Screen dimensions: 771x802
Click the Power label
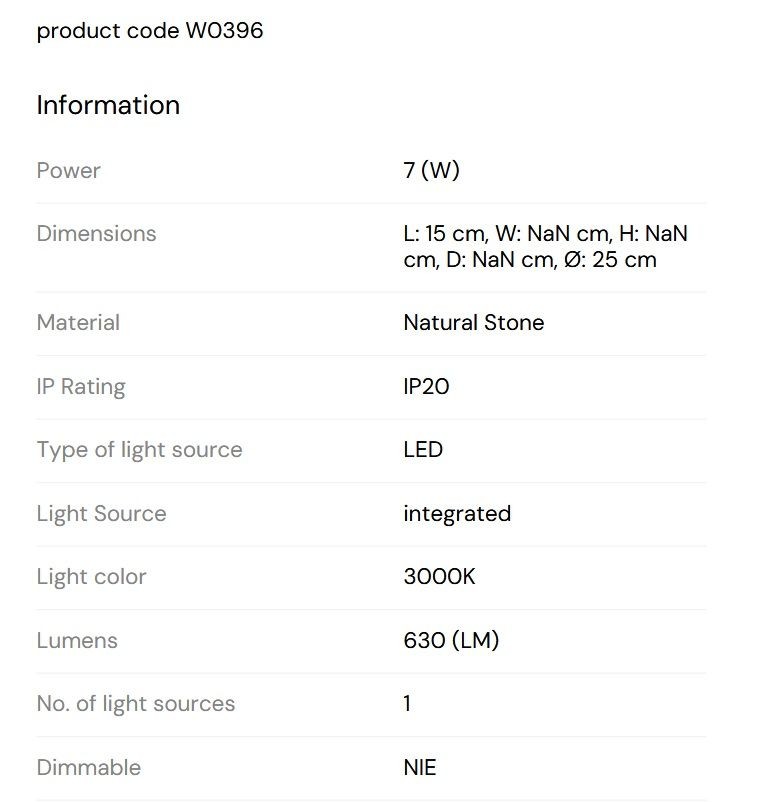click(69, 170)
